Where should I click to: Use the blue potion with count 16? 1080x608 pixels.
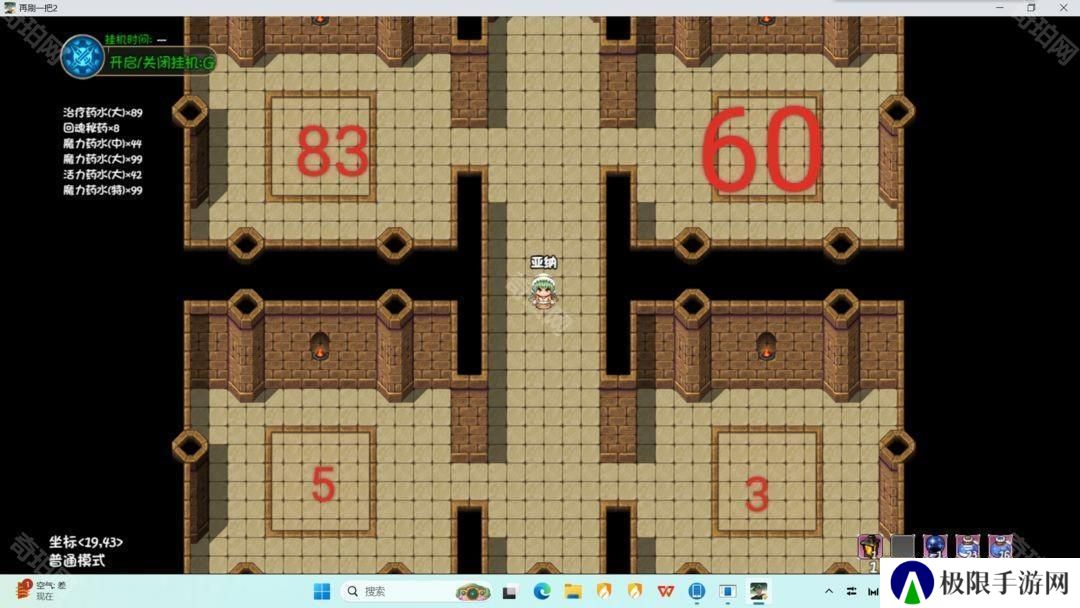1000,546
